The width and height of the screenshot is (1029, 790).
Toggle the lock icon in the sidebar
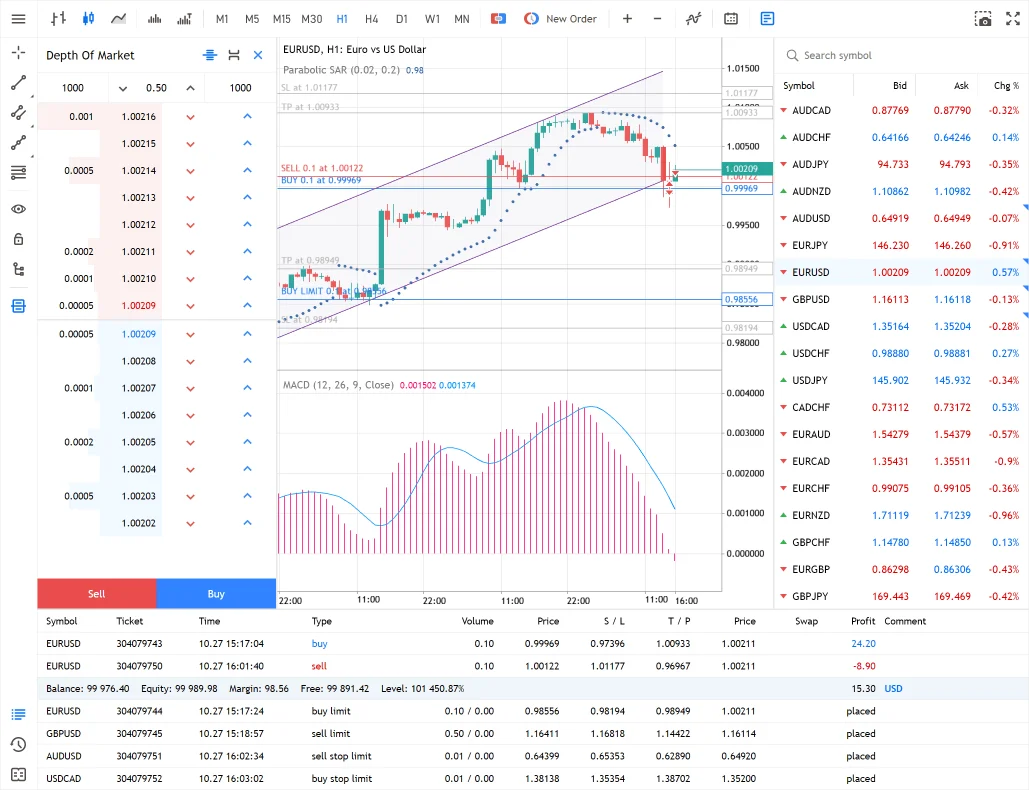[18, 238]
